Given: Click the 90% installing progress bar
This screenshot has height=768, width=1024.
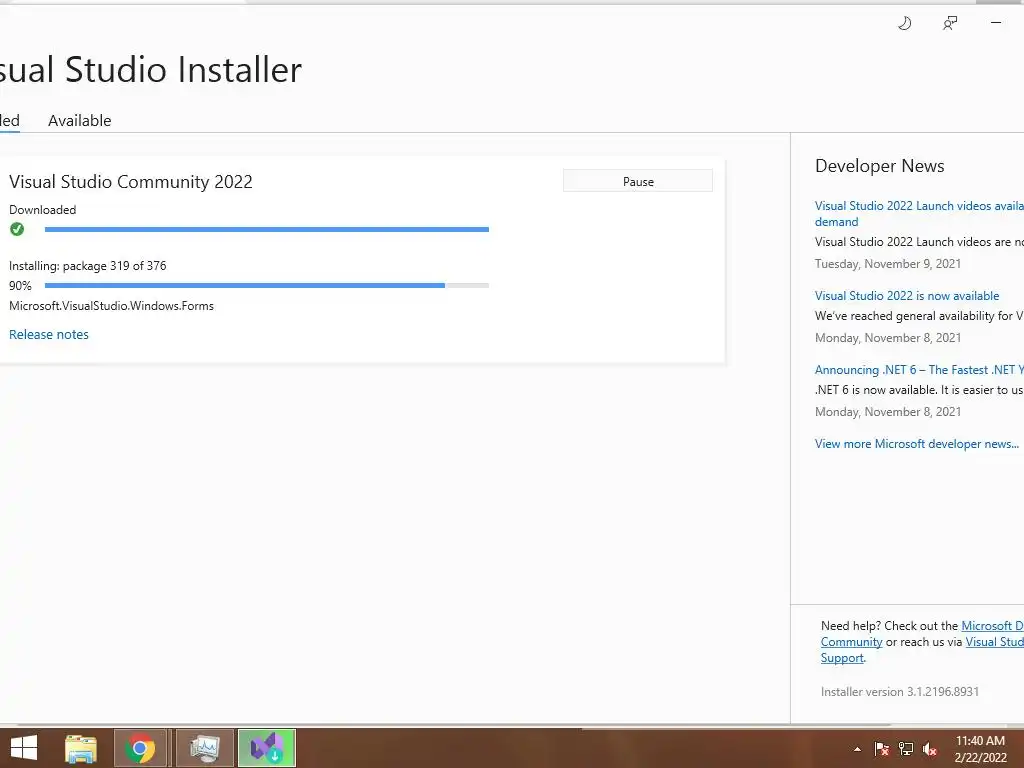Looking at the screenshot, I should (x=266, y=285).
